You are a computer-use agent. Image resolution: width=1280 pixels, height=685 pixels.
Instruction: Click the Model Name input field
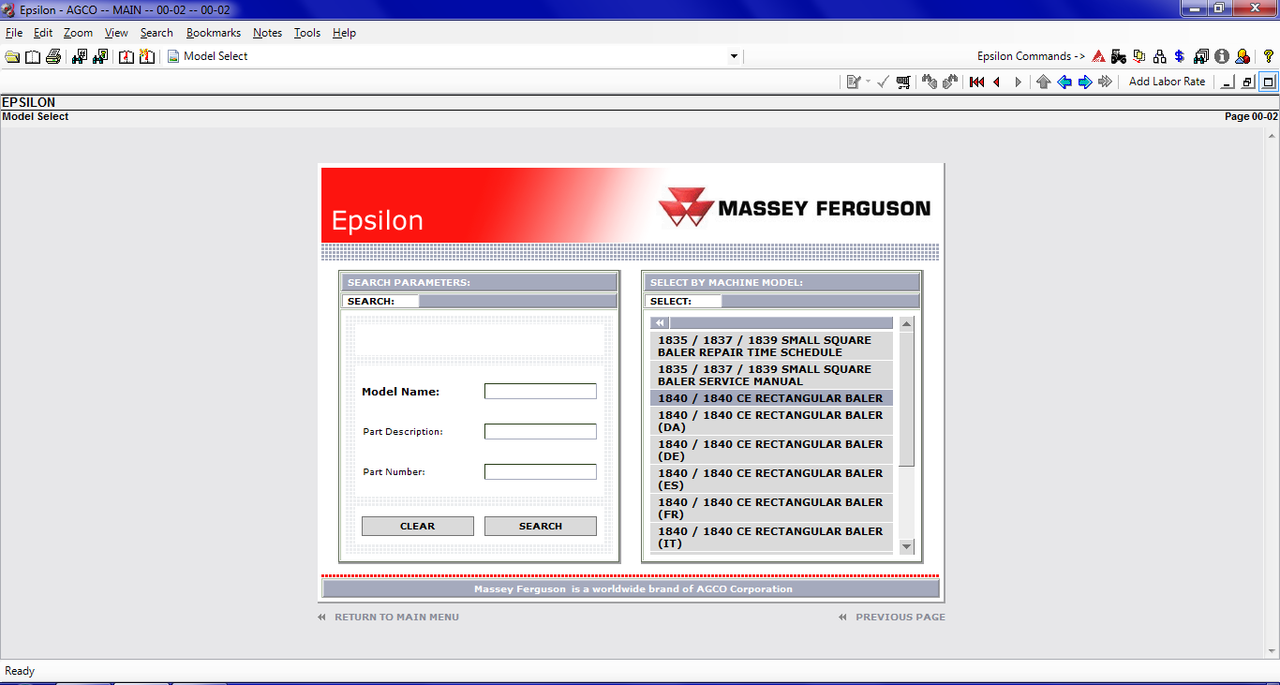541,392
